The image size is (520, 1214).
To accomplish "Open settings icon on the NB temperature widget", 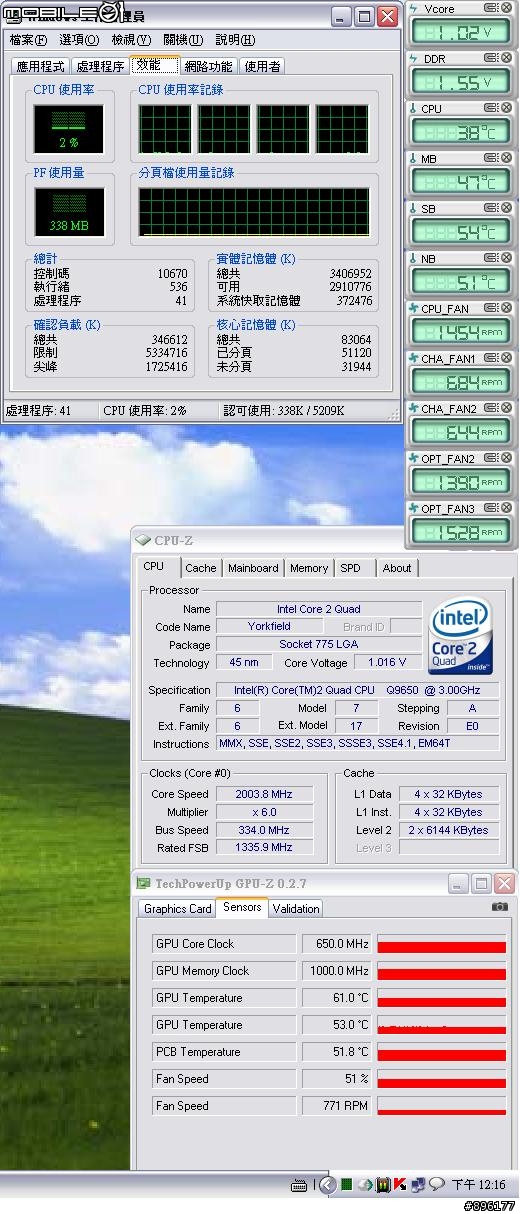I will [491, 258].
